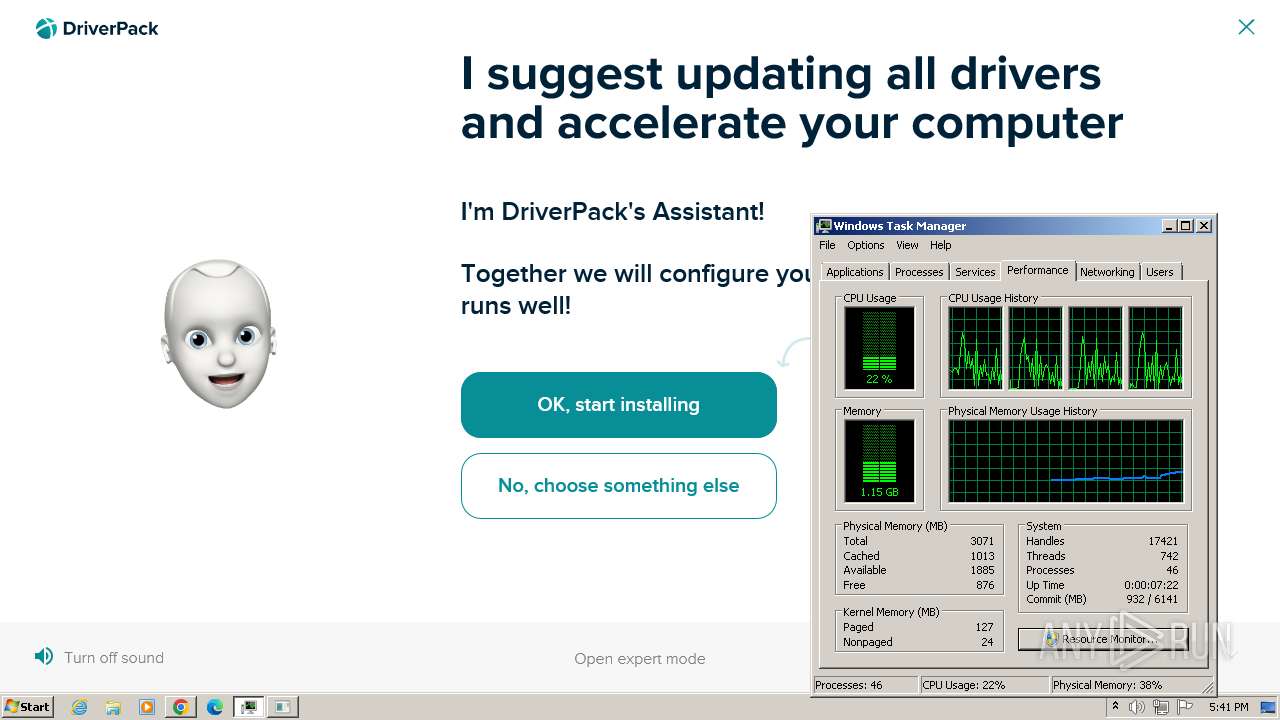
Task: Click Up Time value 0:00:07:22
Action: tap(1152, 585)
